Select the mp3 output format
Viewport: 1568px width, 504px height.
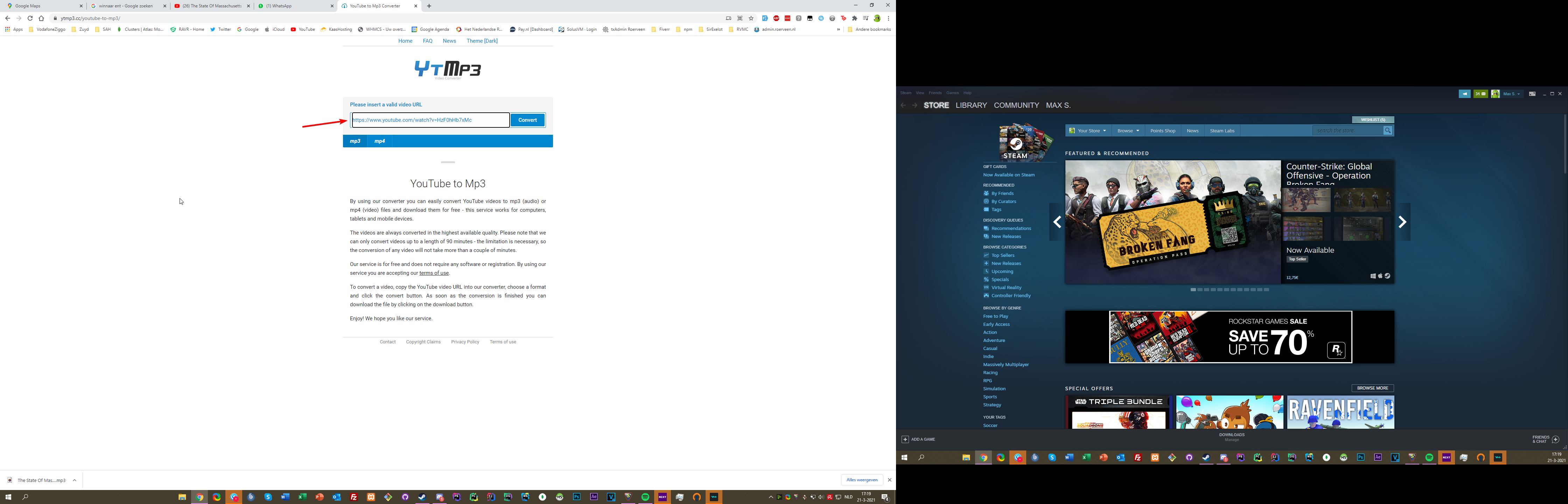(355, 141)
